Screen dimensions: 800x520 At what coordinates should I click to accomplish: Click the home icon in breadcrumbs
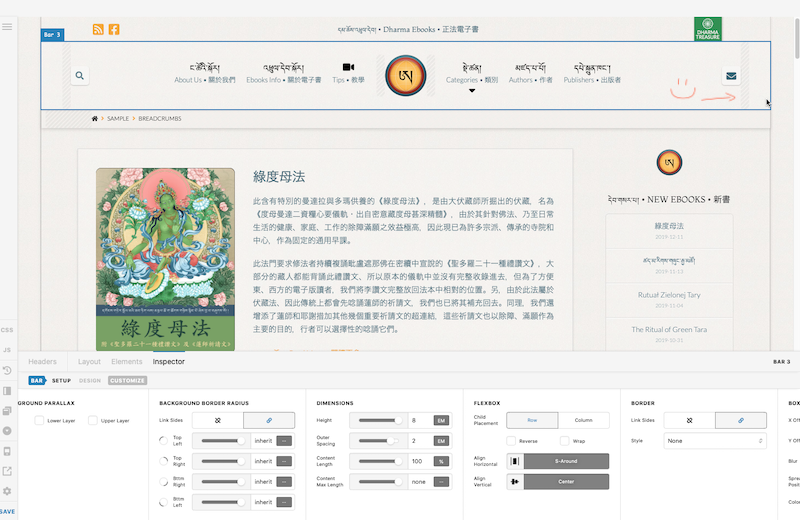pyautogui.click(x=94, y=118)
